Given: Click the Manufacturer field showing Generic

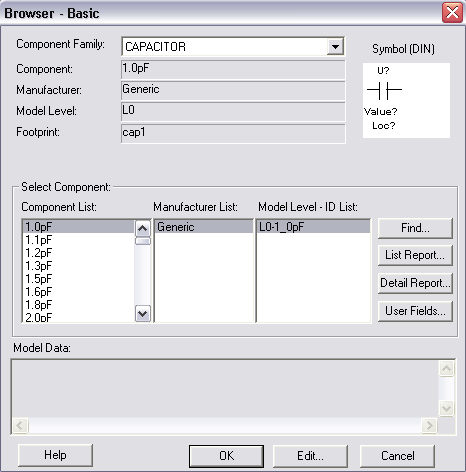Looking at the screenshot, I should pos(233,91).
